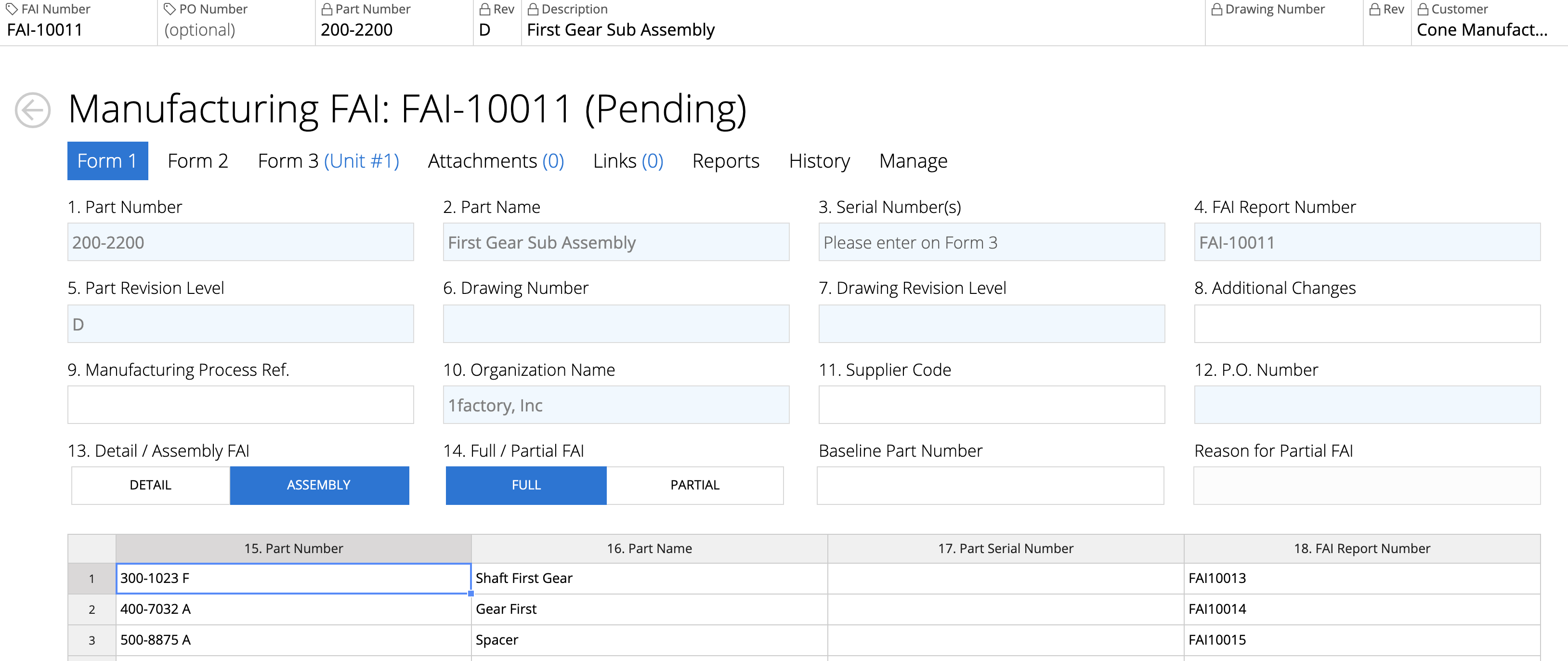The height and width of the screenshot is (661, 1568).
Task: Select the Shaft First Gear cell
Action: click(650, 578)
